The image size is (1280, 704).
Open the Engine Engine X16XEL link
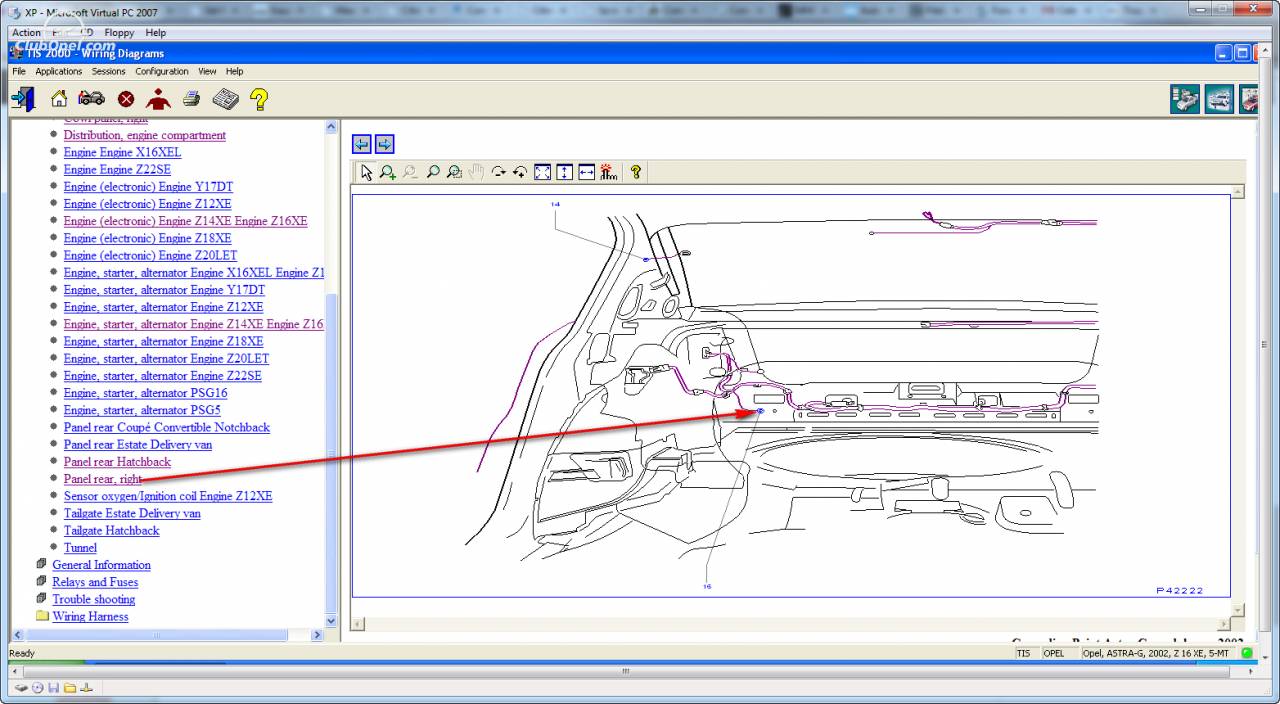(122, 152)
